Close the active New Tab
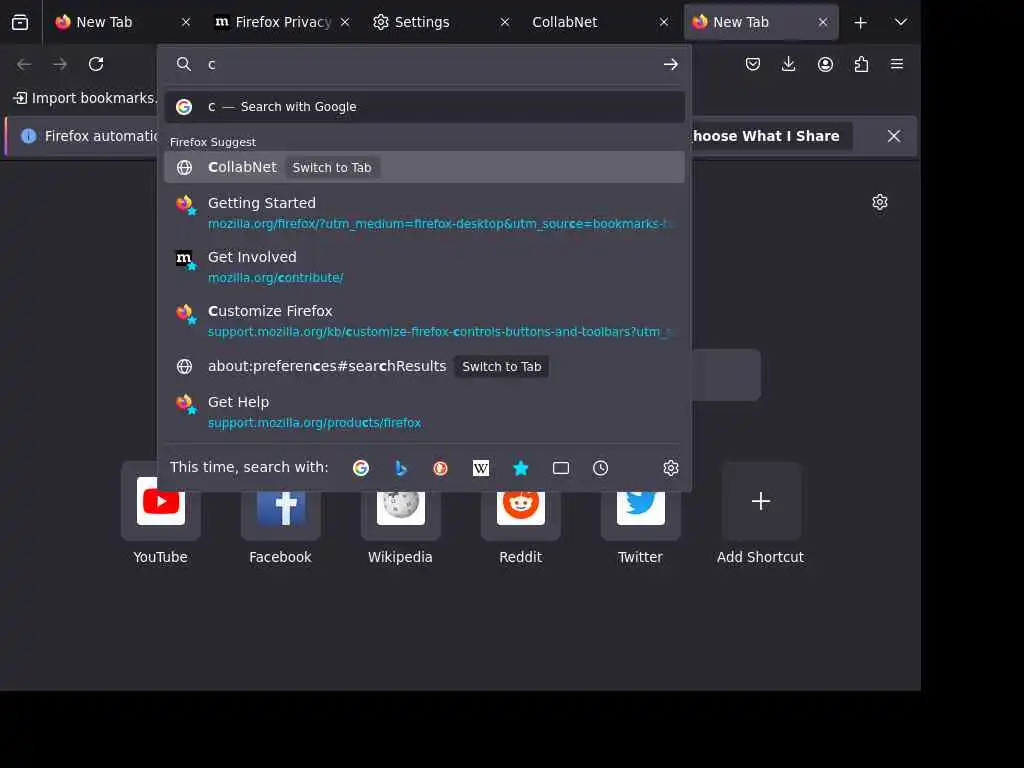 (823, 22)
